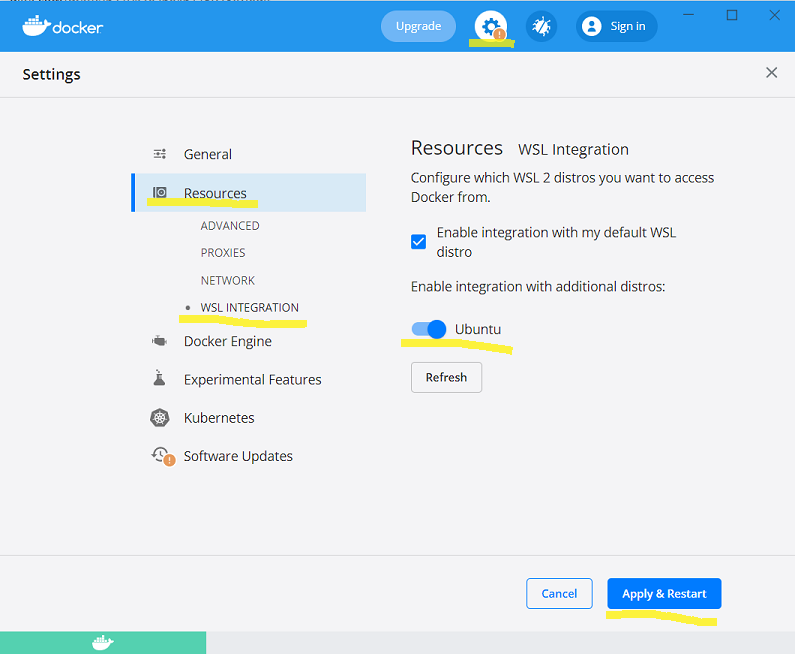Click the Sign in button

click(617, 26)
